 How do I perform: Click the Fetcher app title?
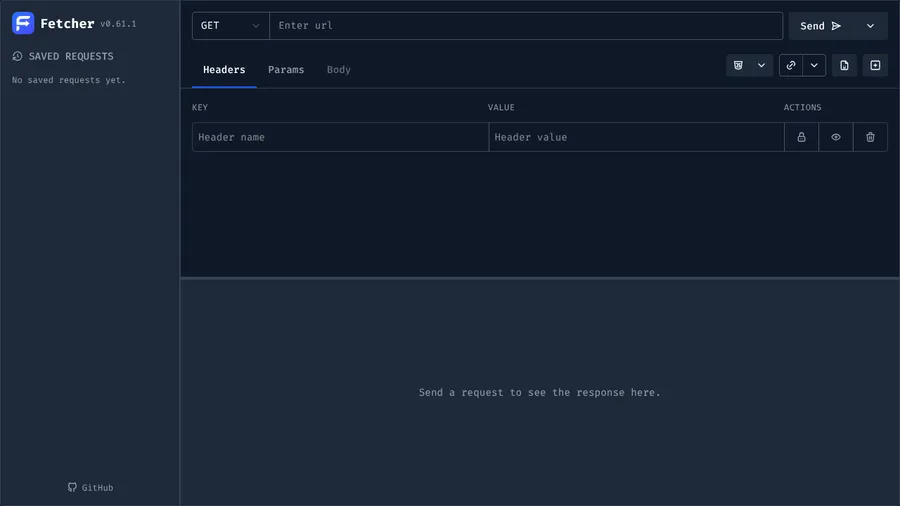pyautogui.click(x=67, y=24)
